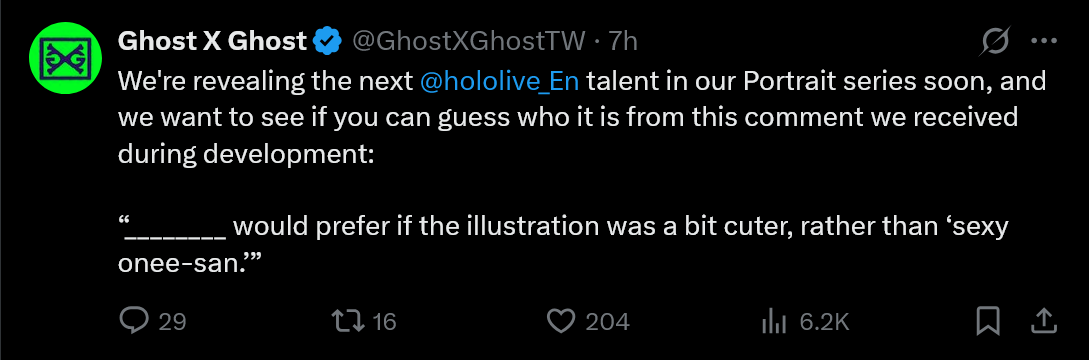Screen dimensions: 1089x360
Task: Open the Ghost X Ghost green profile avatar
Action: point(66,58)
